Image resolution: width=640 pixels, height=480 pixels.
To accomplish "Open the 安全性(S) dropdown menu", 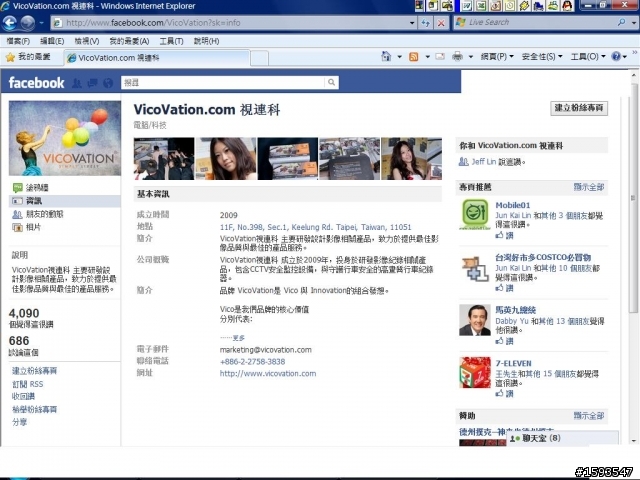I will [x=542, y=57].
